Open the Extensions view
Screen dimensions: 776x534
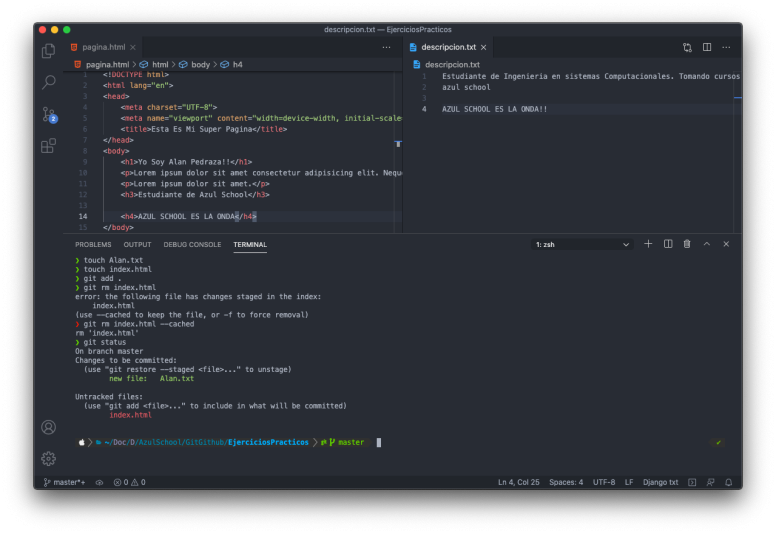(48, 146)
